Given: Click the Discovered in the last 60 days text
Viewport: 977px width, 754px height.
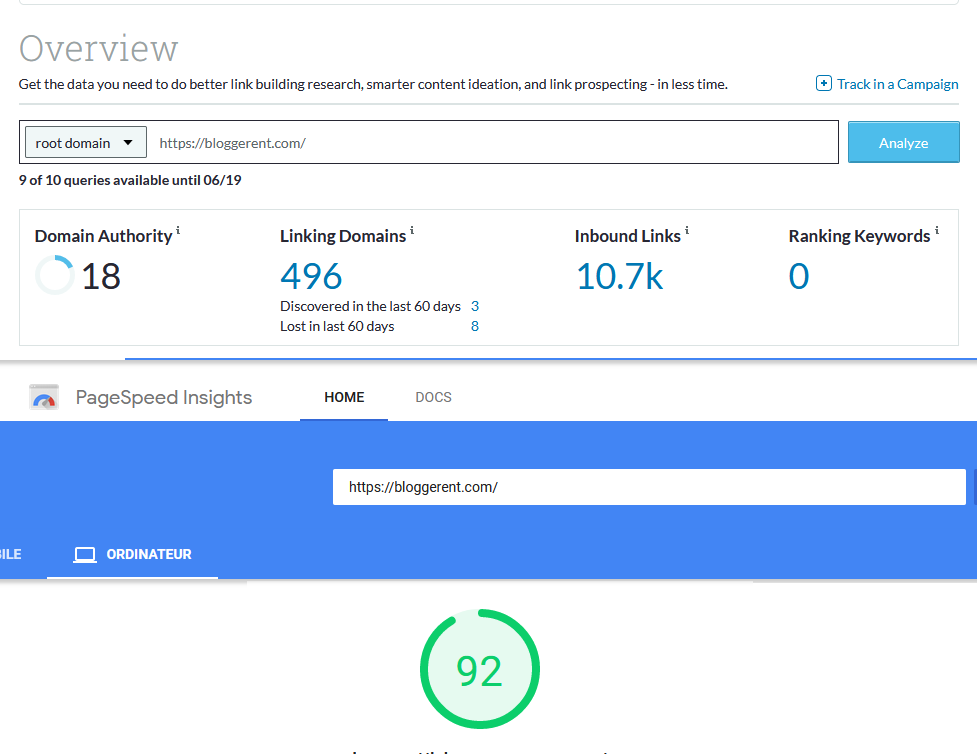Looking at the screenshot, I should (x=370, y=306).
